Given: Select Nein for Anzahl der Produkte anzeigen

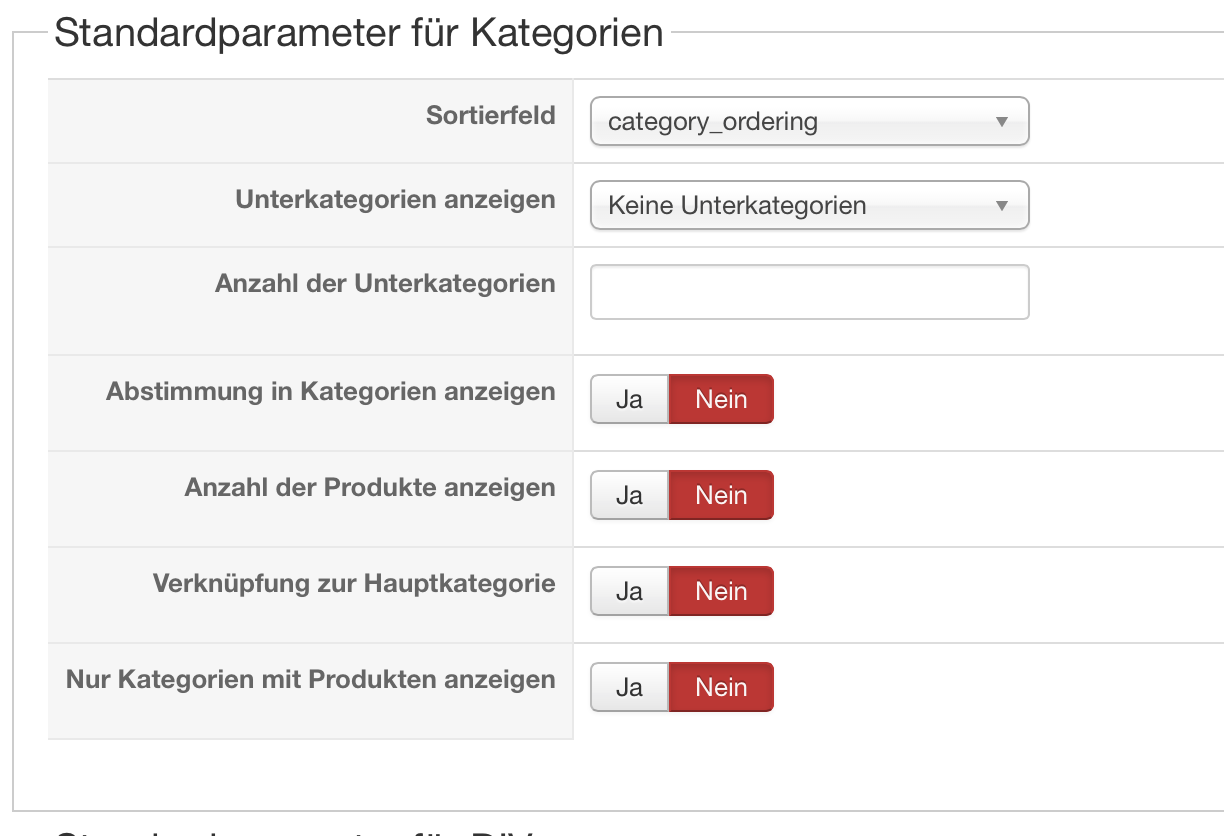Looking at the screenshot, I should point(721,496).
